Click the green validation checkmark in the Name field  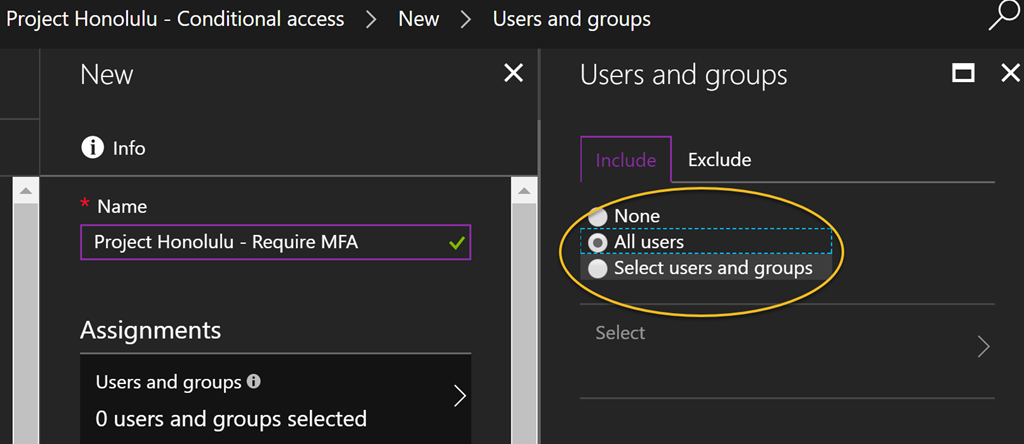pos(456,243)
